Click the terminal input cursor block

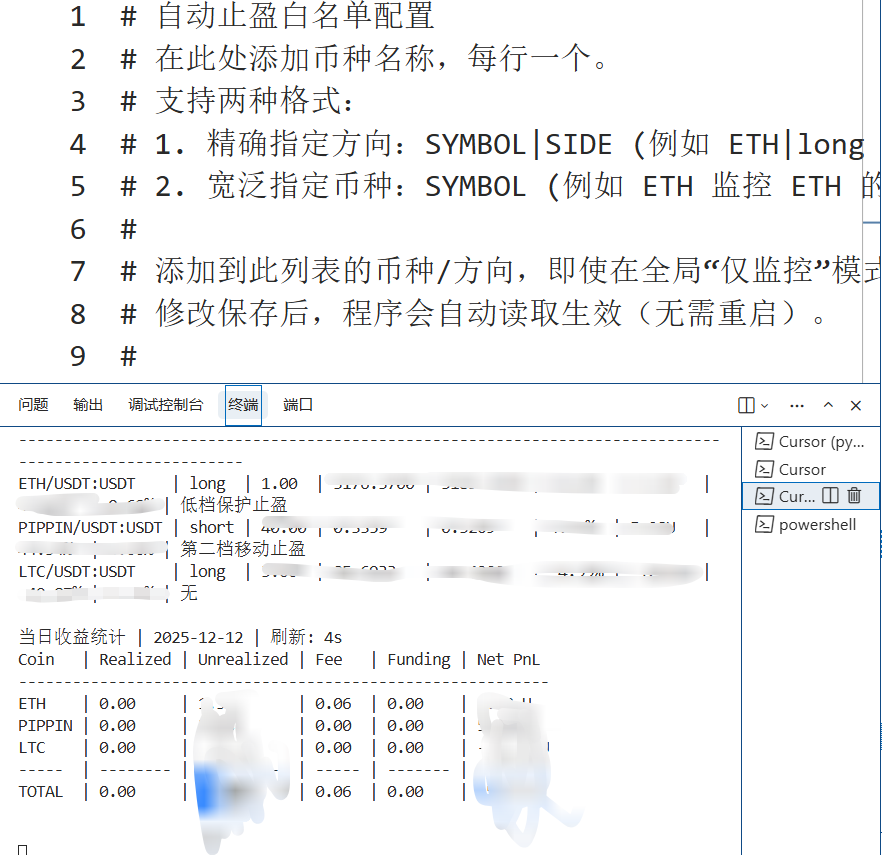[22, 849]
